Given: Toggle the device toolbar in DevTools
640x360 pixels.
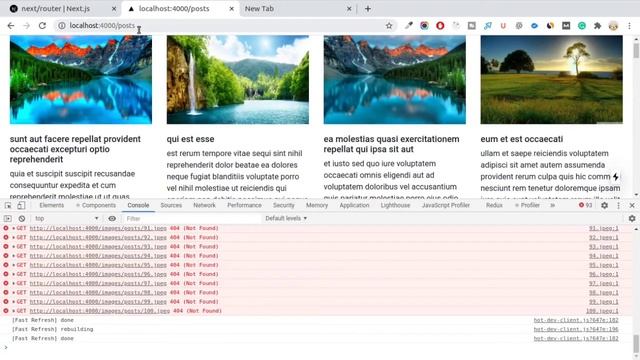Looking at the screenshot, I should tap(21, 205).
